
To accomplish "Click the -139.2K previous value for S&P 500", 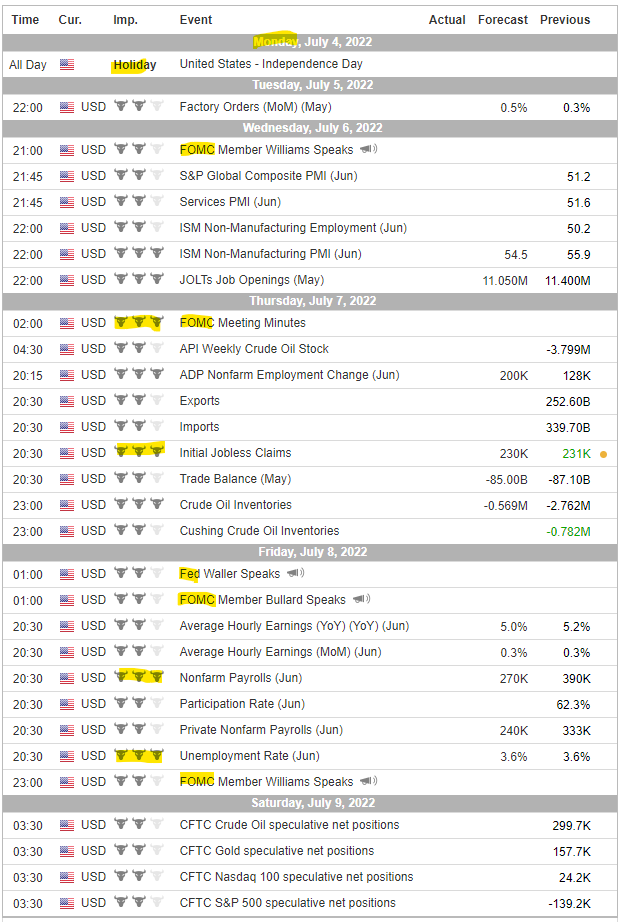I will [x=569, y=904].
